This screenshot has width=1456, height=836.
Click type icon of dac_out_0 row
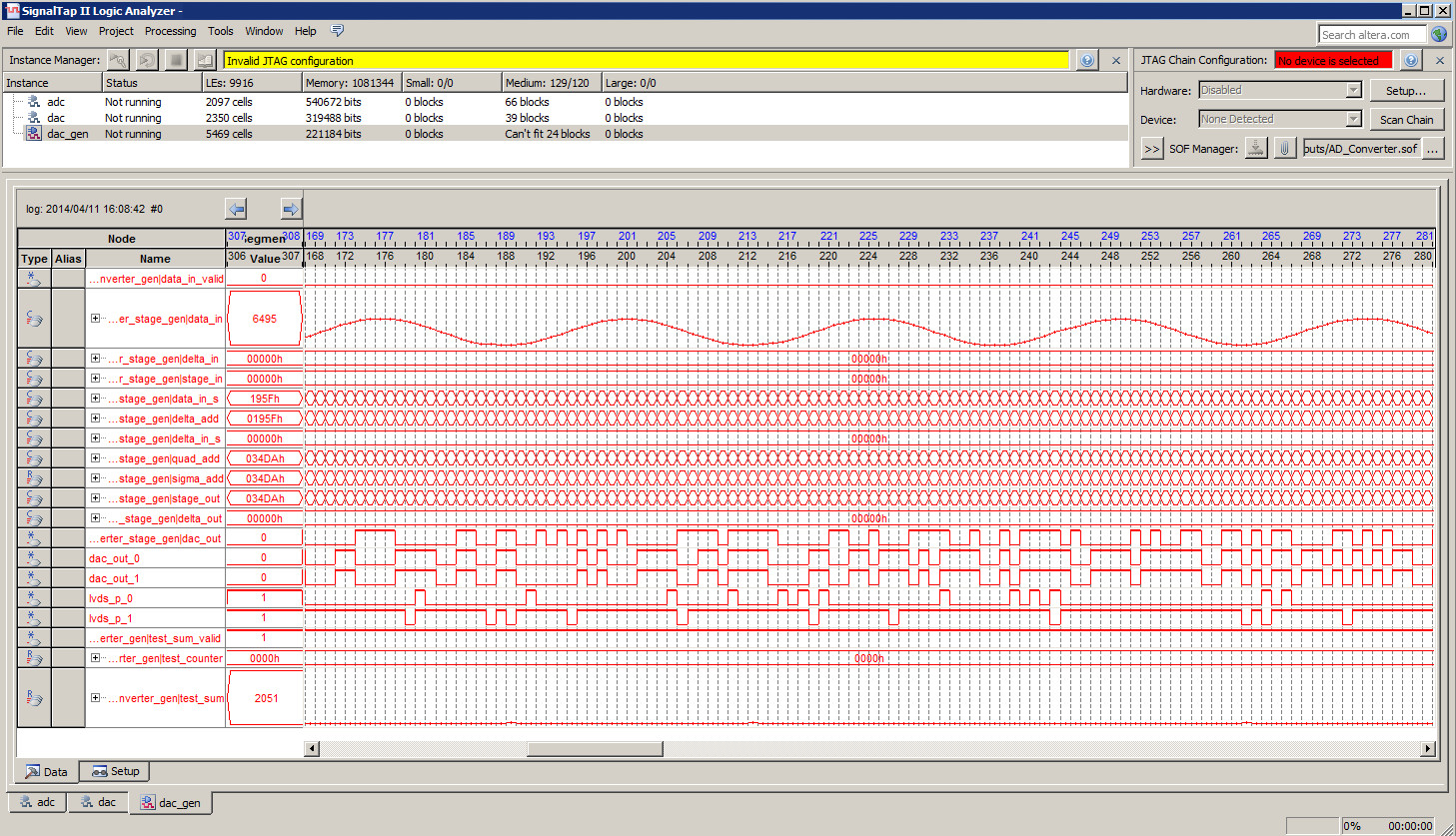[x=34, y=558]
